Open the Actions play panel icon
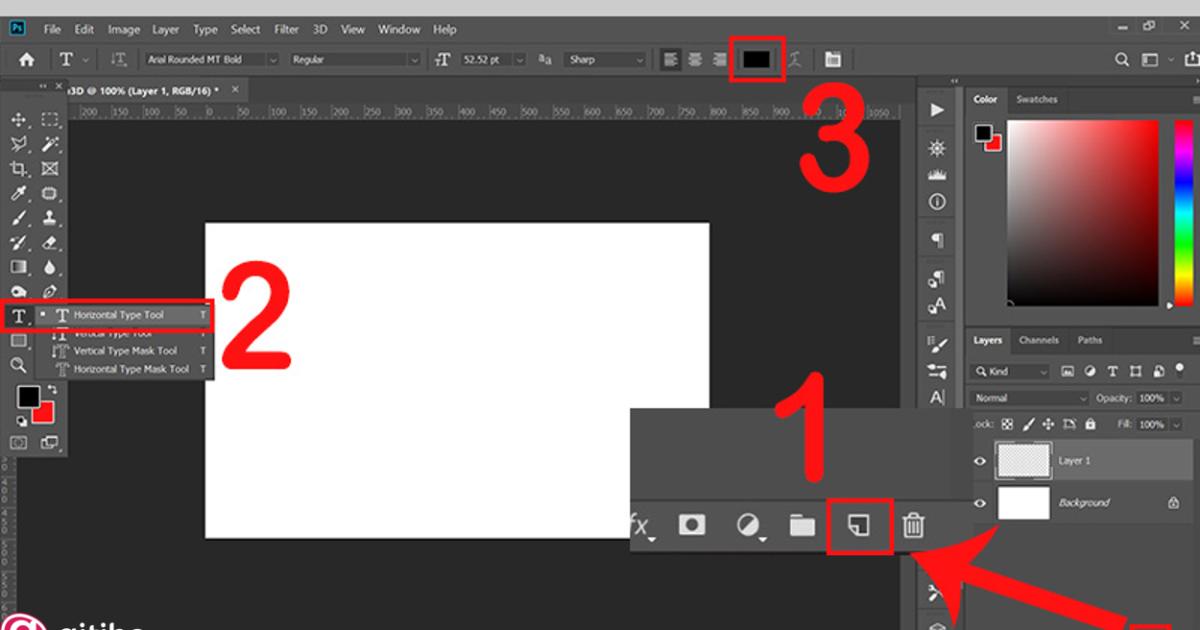 tap(937, 109)
